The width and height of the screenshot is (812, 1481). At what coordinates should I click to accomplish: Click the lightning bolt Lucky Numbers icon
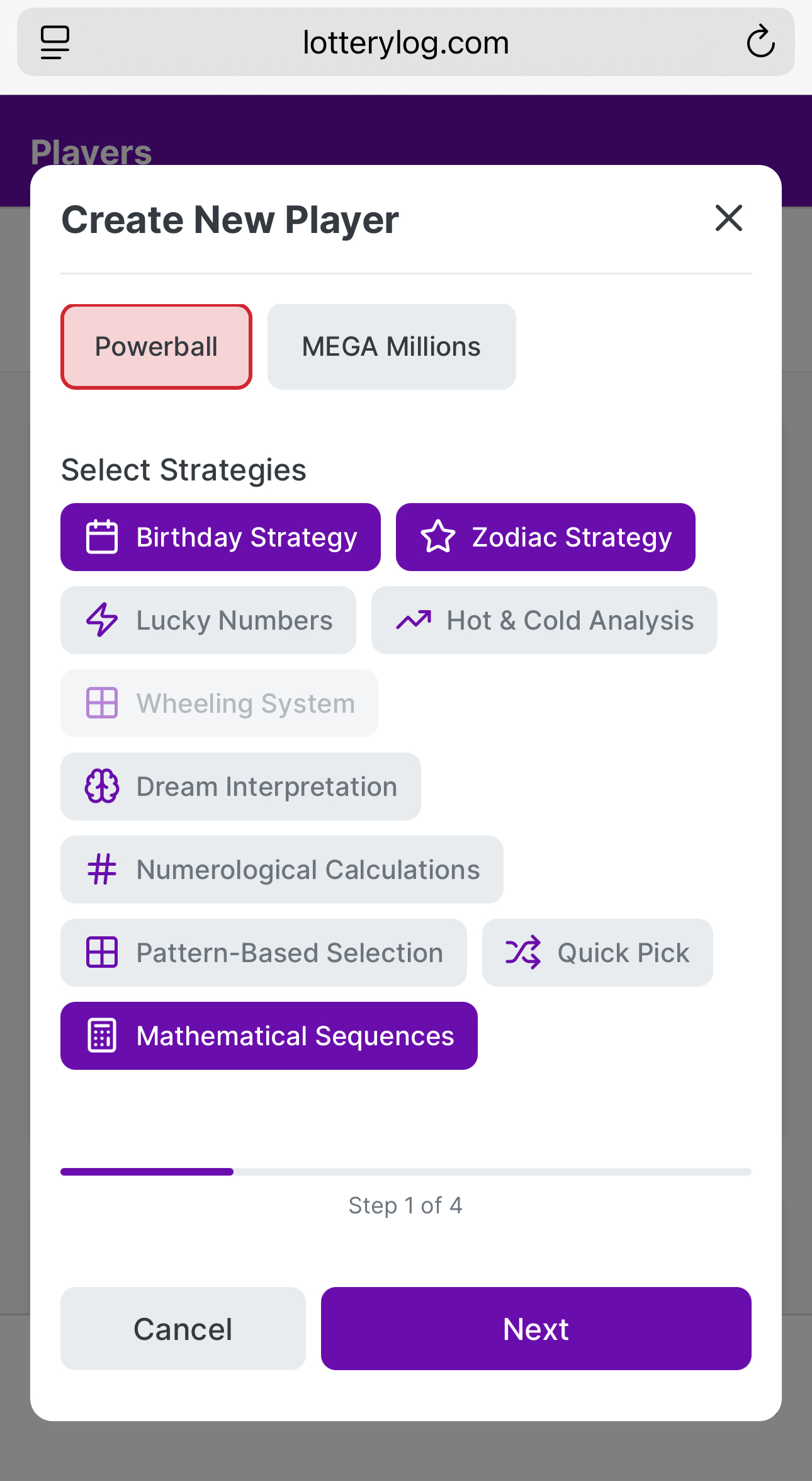(x=101, y=620)
